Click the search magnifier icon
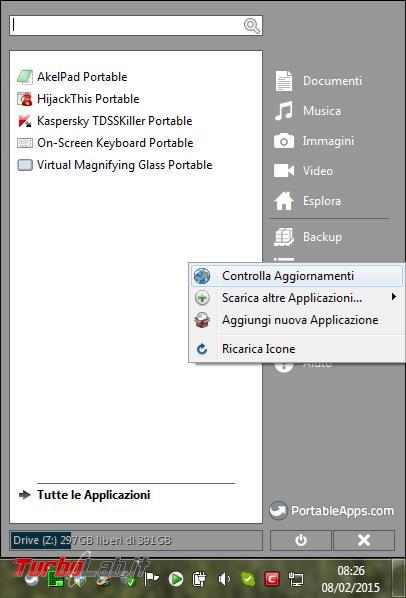406x598 pixels. pyautogui.click(x=252, y=26)
